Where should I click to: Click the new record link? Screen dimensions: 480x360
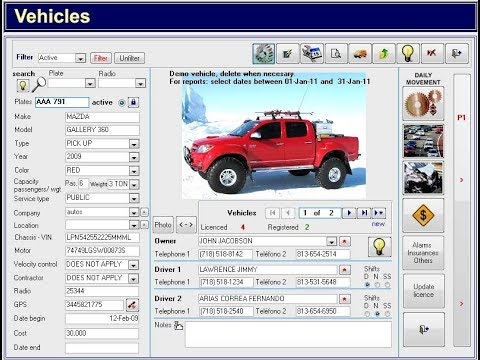pos(378,224)
